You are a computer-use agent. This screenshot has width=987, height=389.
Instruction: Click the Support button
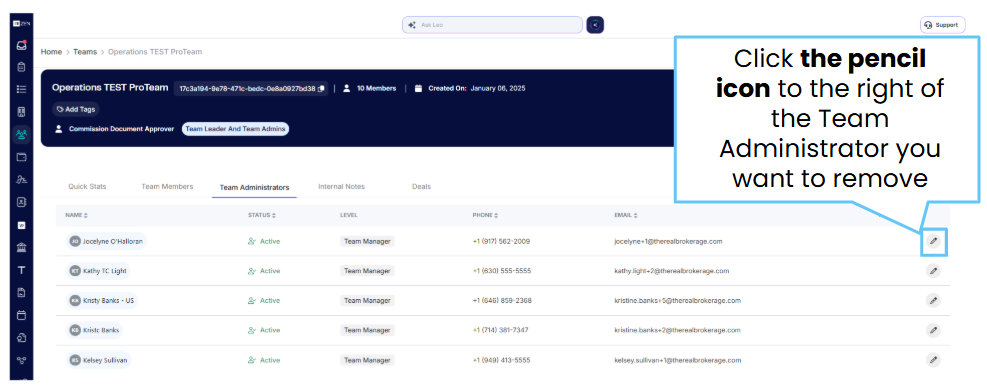pos(942,25)
